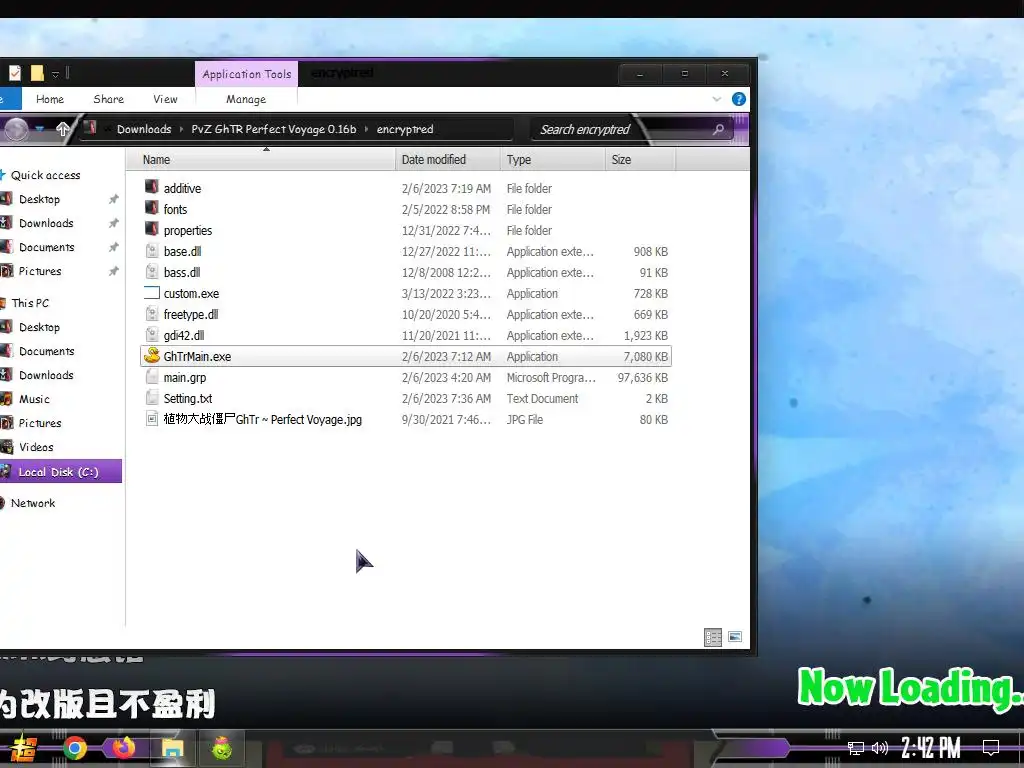Open the View ribbon tab
The width and height of the screenshot is (1024, 768).
pyautogui.click(x=165, y=99)
